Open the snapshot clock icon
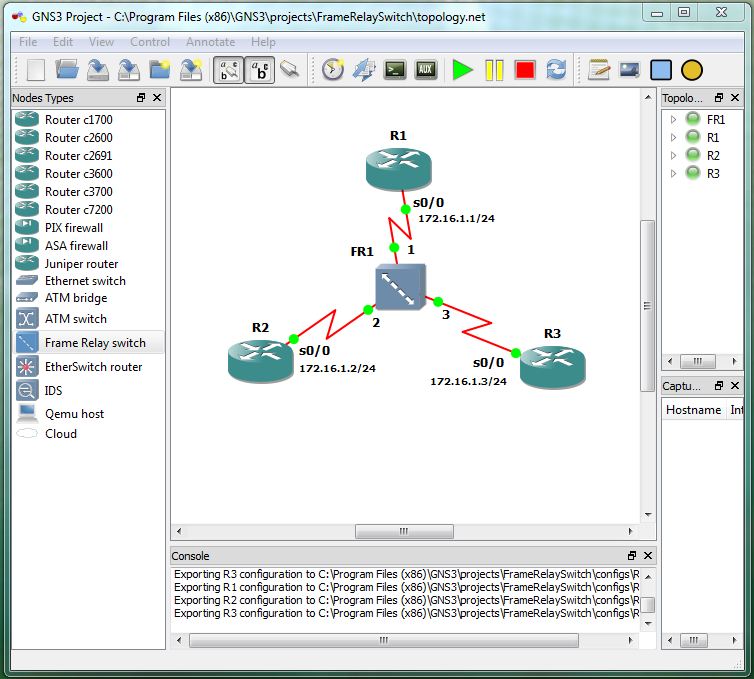754x679 pixels. [x=333, y=70]
